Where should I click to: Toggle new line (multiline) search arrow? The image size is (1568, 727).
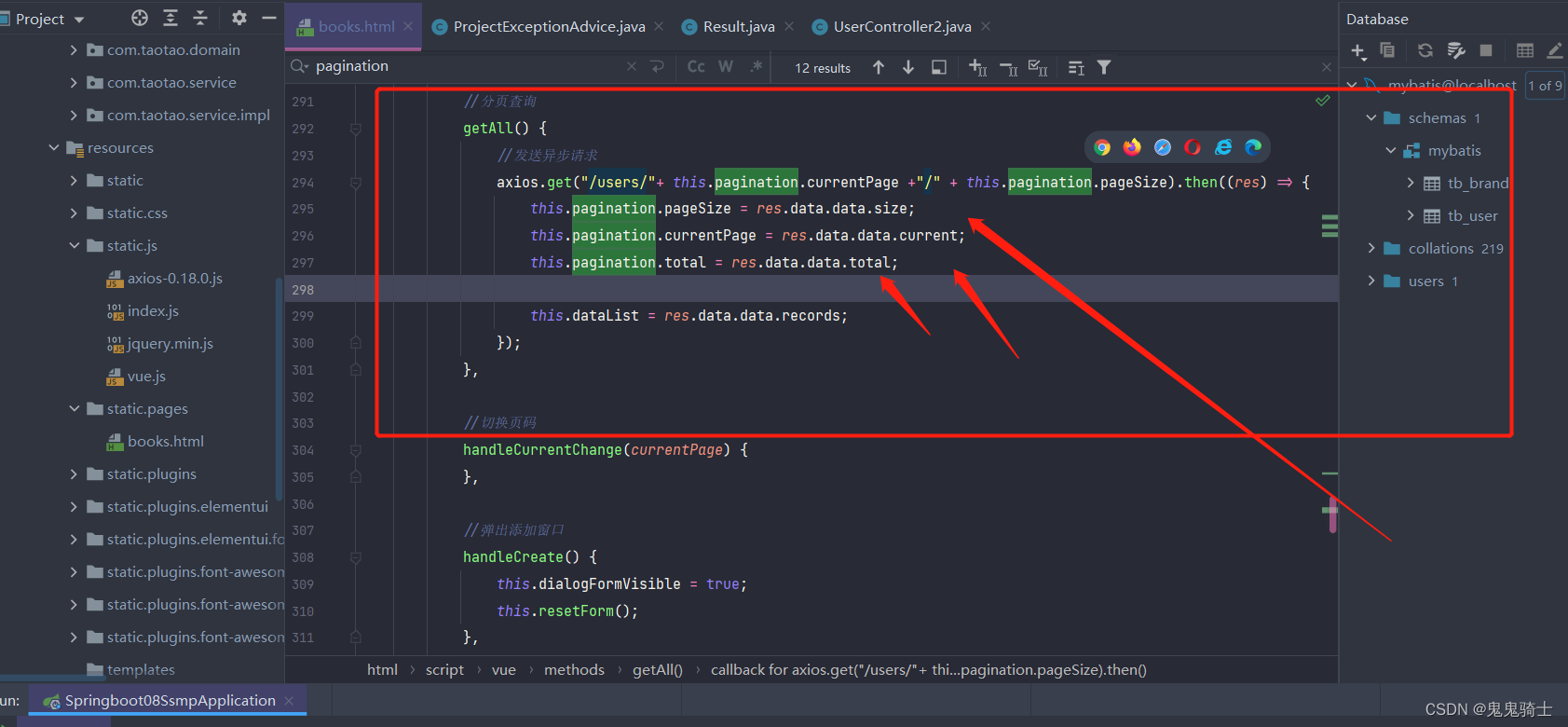pyautogui.click(x=658, y=67)
